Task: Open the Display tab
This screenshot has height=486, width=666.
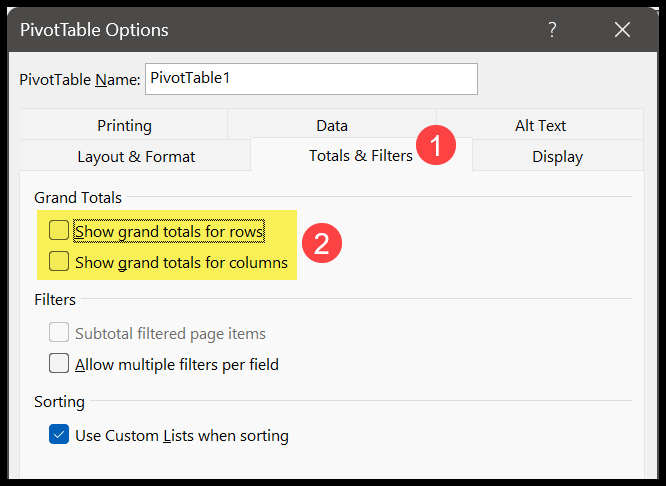Action: click(558, 156)
